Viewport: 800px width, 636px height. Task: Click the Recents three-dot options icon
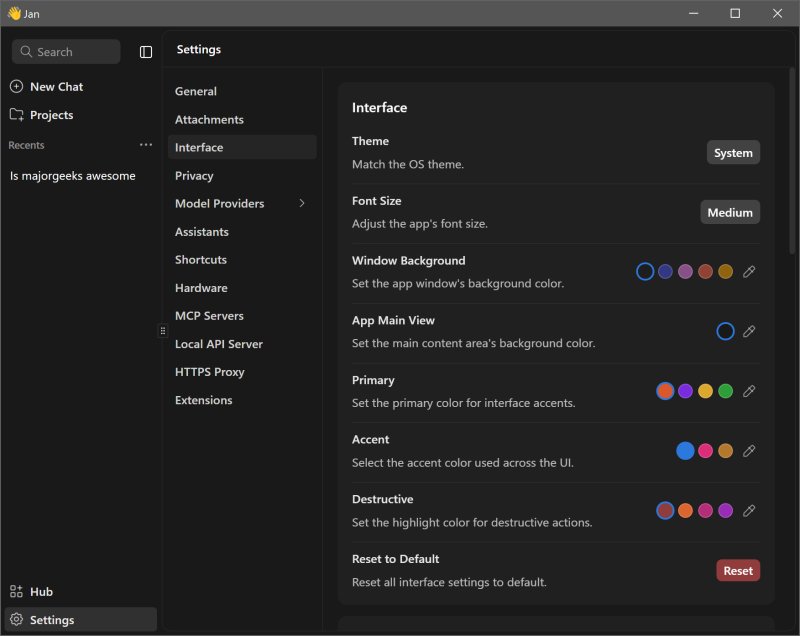click(x=146, y=145)
